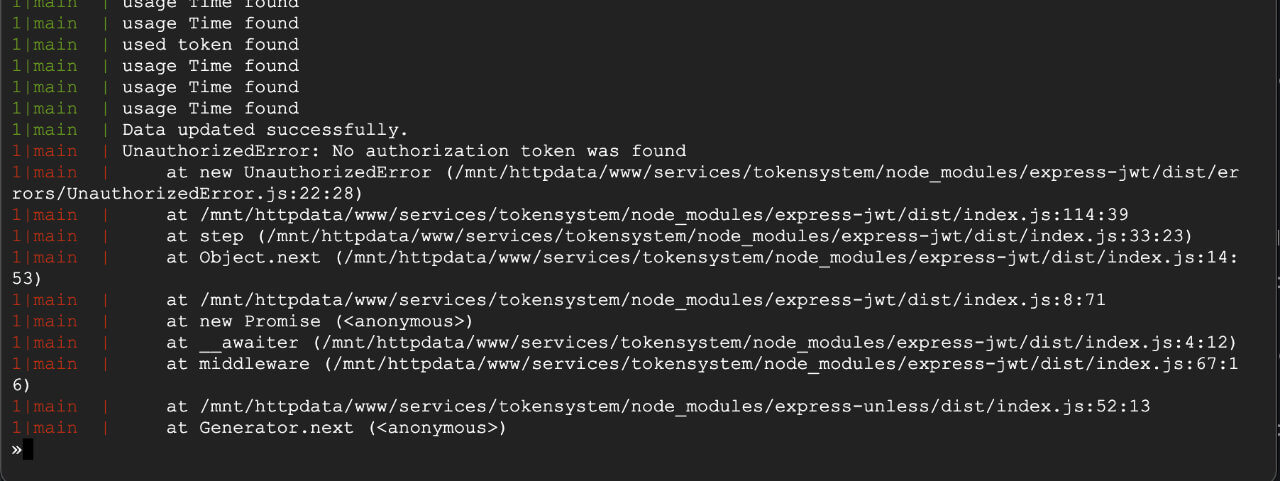Click the terminal prompt cursor after »
The width and height of the screenshot is (1280, 481).
click(28, 450)
